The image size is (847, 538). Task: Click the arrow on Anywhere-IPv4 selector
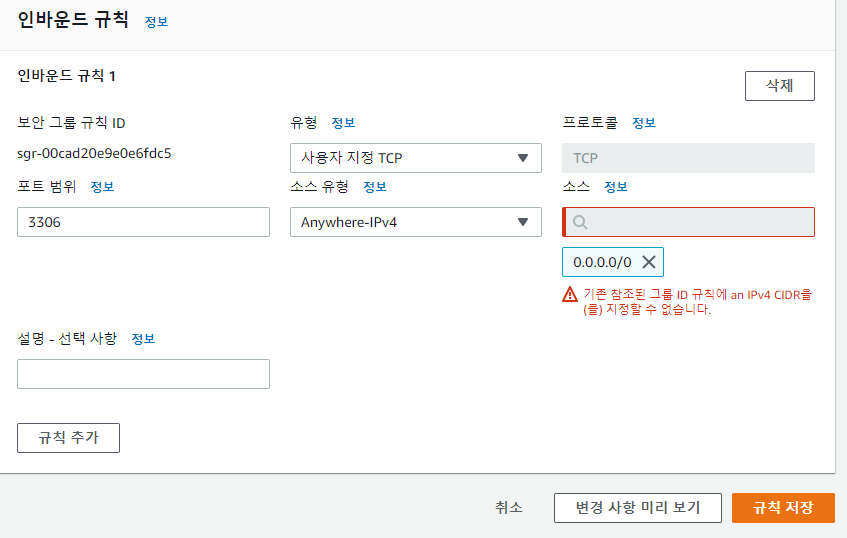pos(522,222)
